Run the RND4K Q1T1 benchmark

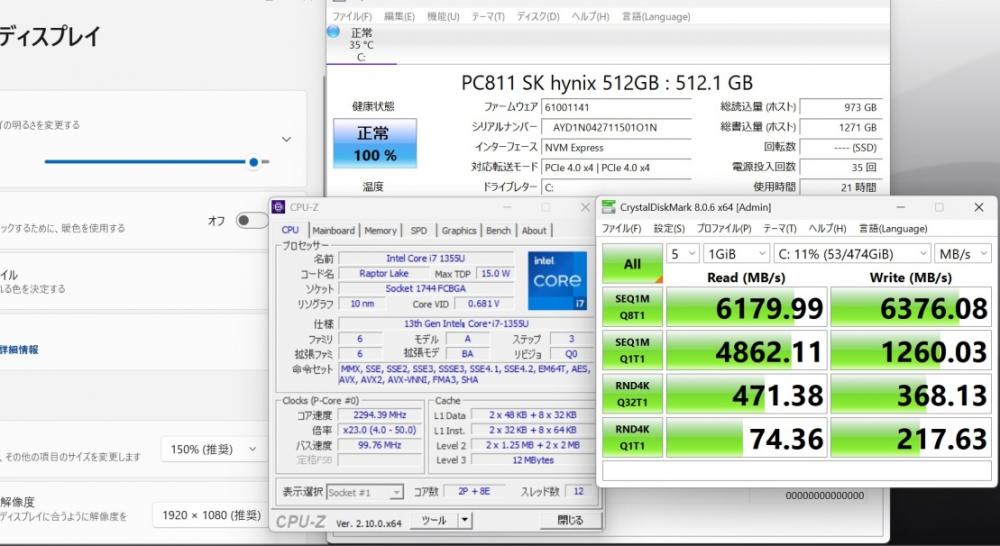tap(632, 438)
